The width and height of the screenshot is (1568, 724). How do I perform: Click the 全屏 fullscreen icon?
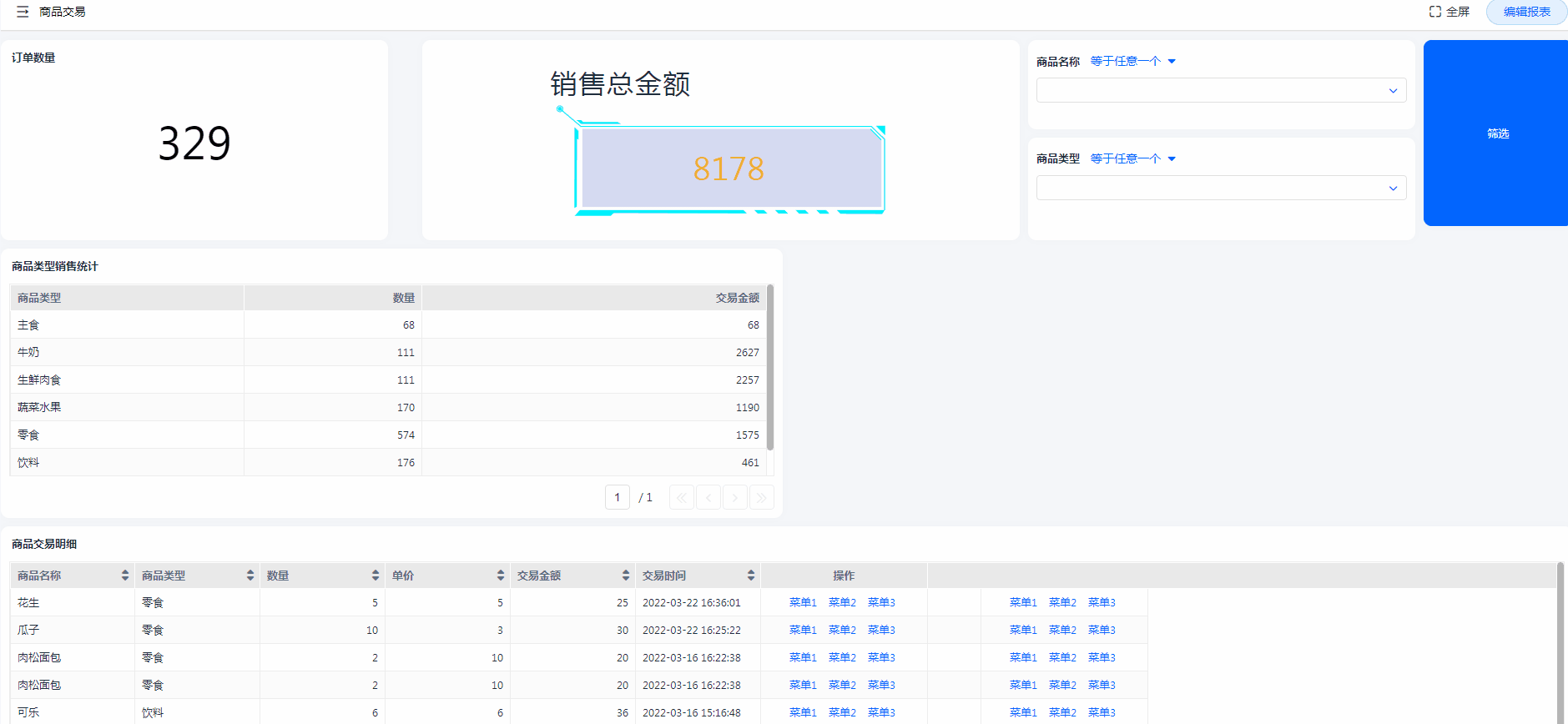coord(1435,12)
